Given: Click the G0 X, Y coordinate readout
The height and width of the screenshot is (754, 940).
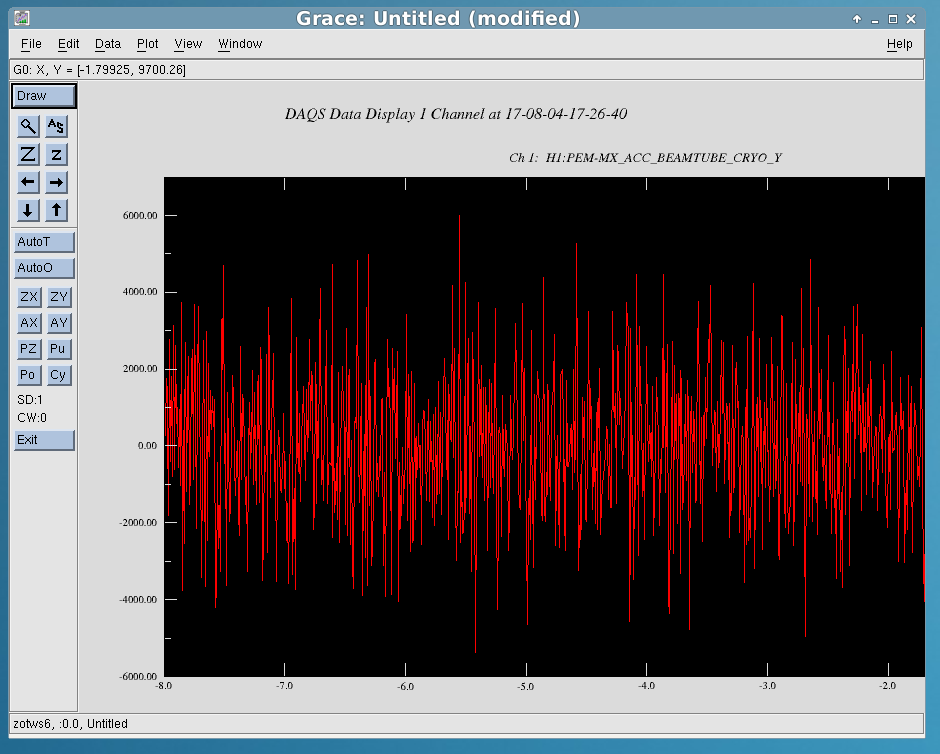Looking at the screenshot, I should pyautogui.click(x=100, y=70).
